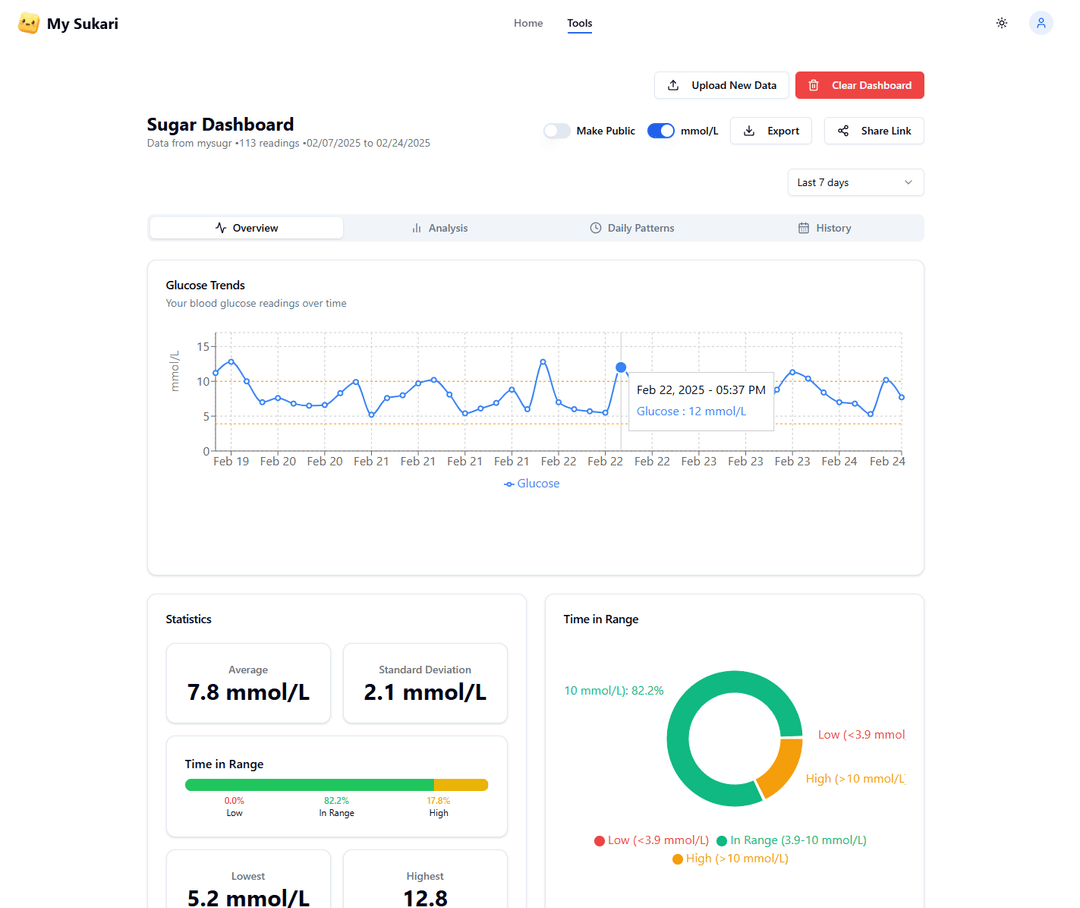The height and width of the screenshot is (908, 1080).
Task: Click the upload icon beside Upload New Data
Action: click(x=672, y=85)
